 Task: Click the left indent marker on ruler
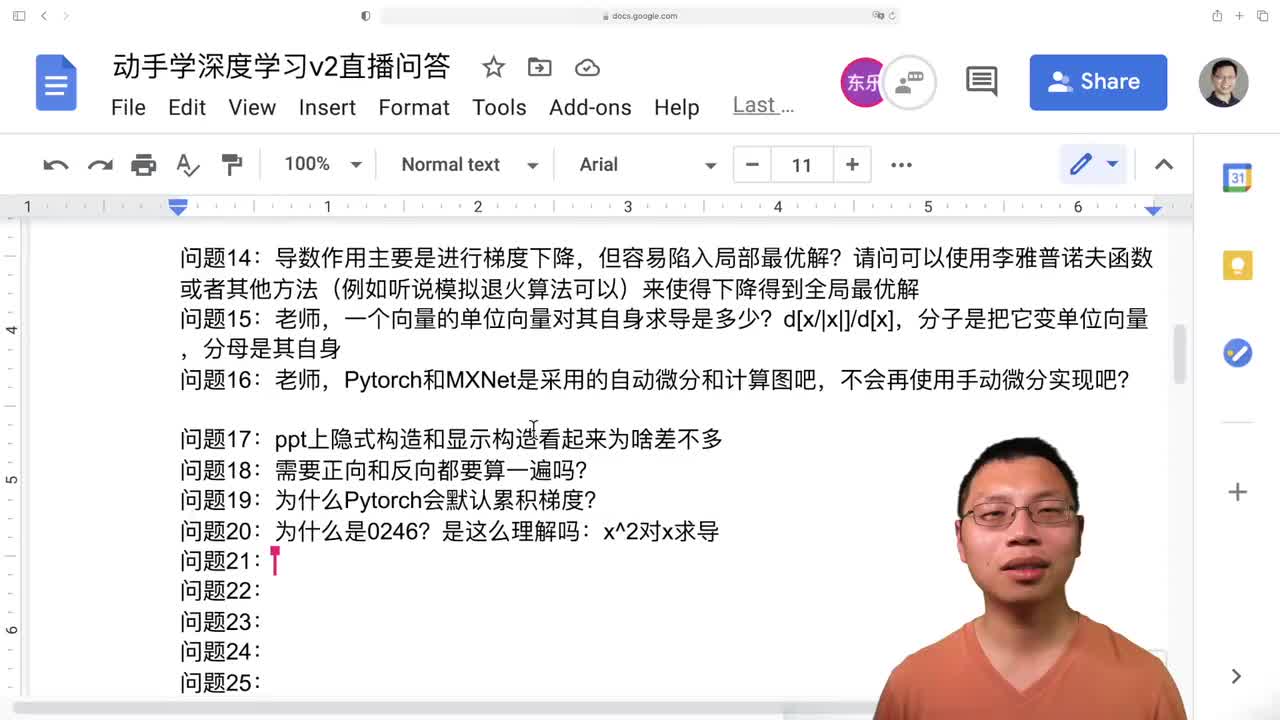point(178,207)
